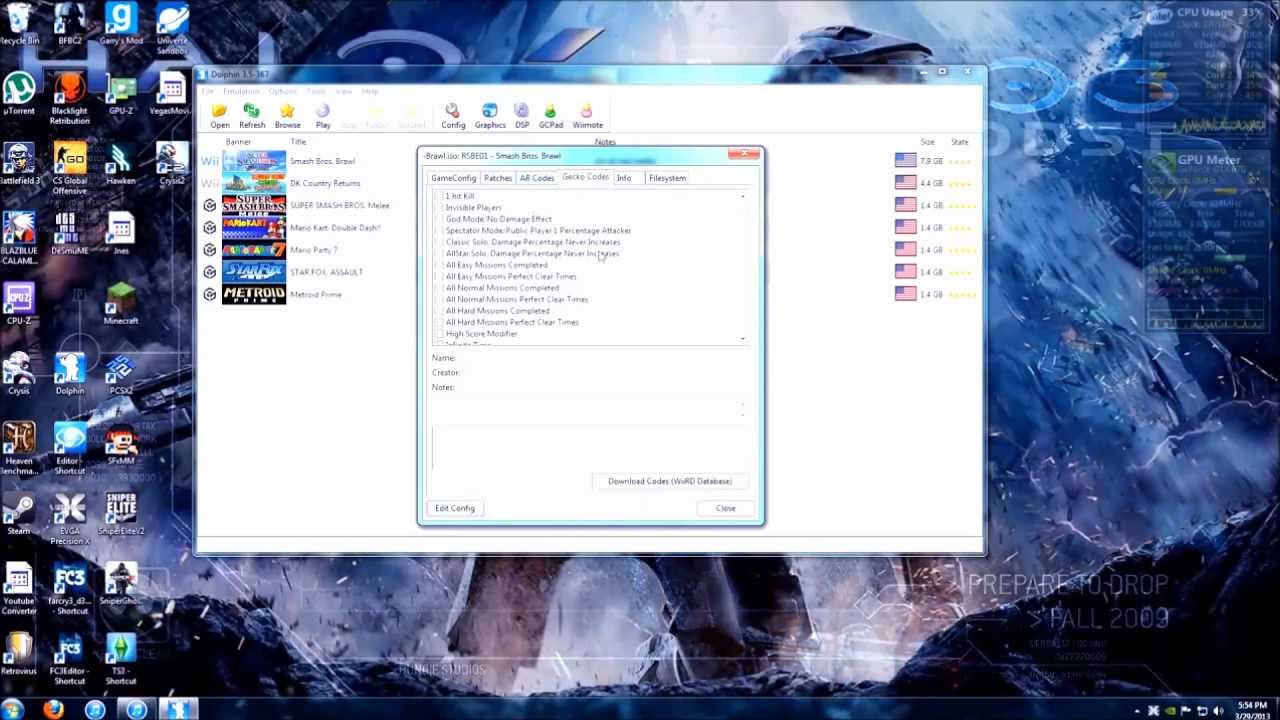Enable AllStar Solo Damage Percentage Never Increases

(x=438, y=253)
